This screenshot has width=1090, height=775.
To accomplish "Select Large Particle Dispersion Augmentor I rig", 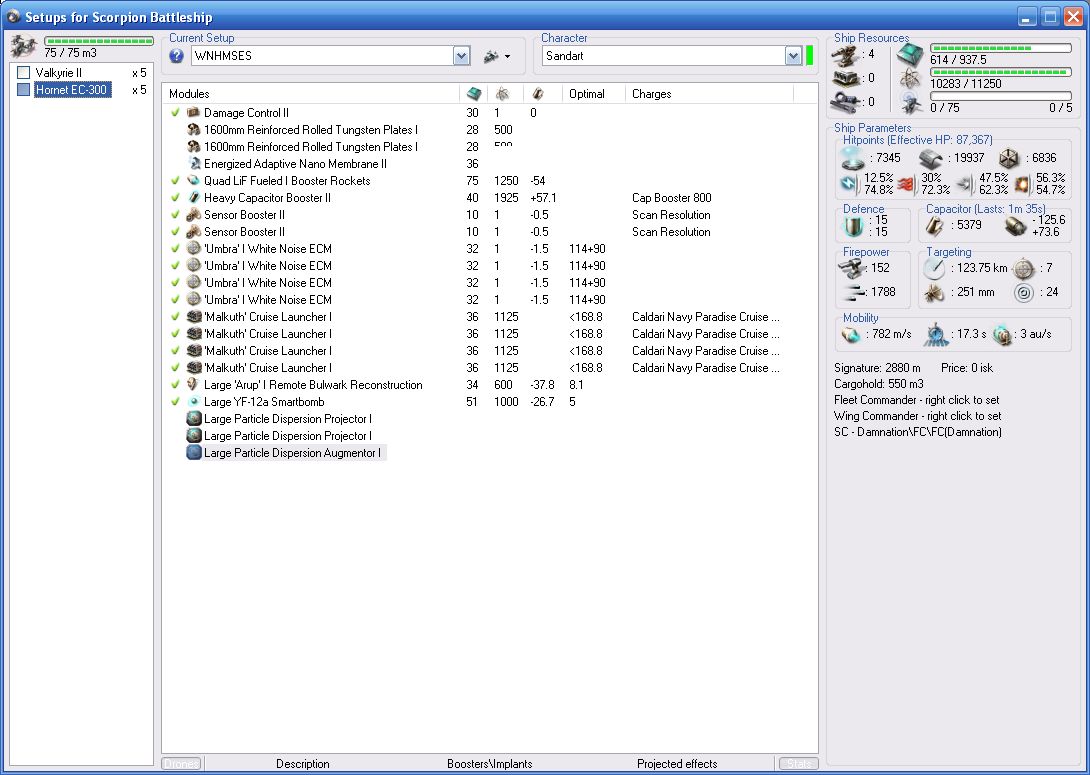I will pos(286,452).
